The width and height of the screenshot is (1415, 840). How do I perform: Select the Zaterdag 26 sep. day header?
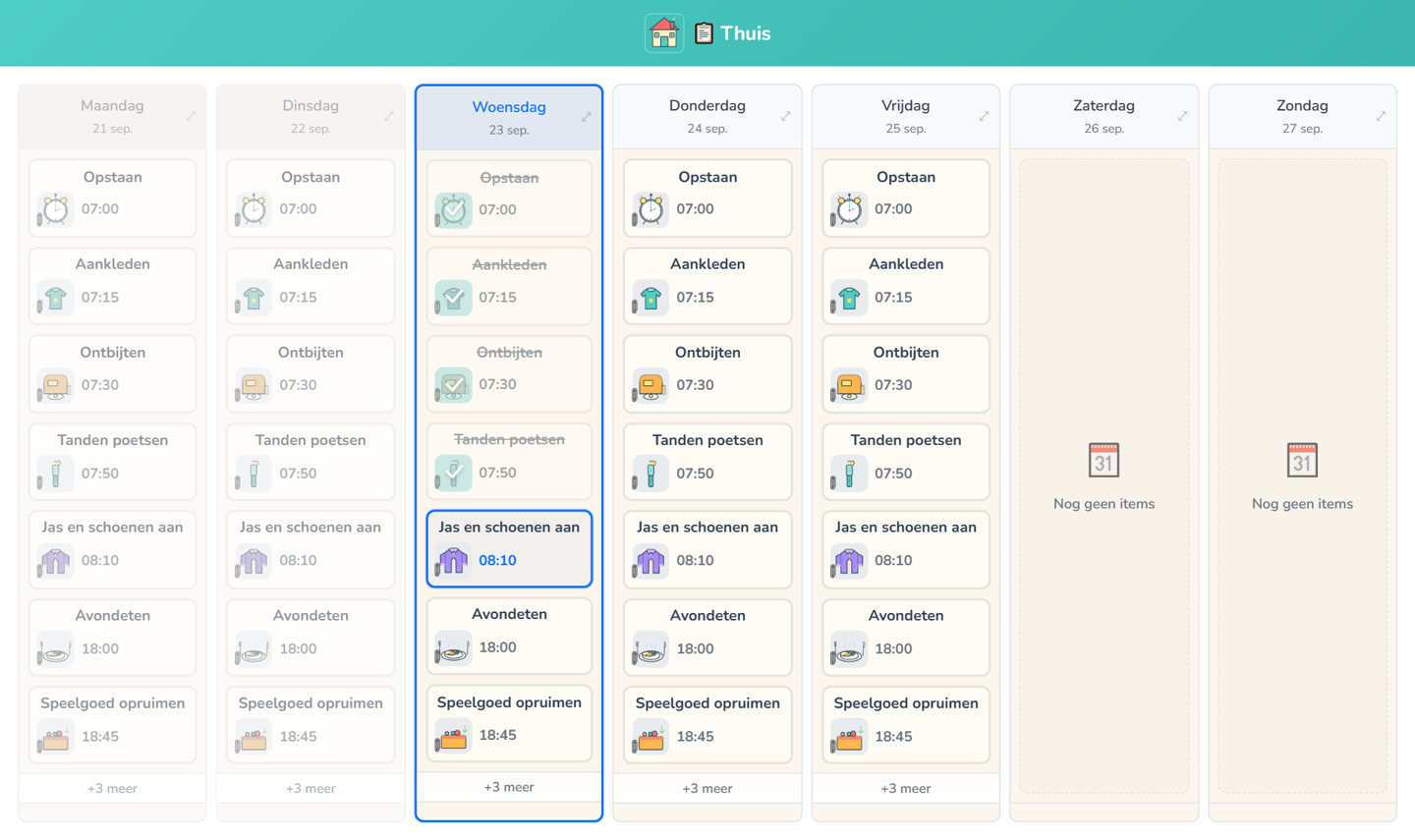1104,116
